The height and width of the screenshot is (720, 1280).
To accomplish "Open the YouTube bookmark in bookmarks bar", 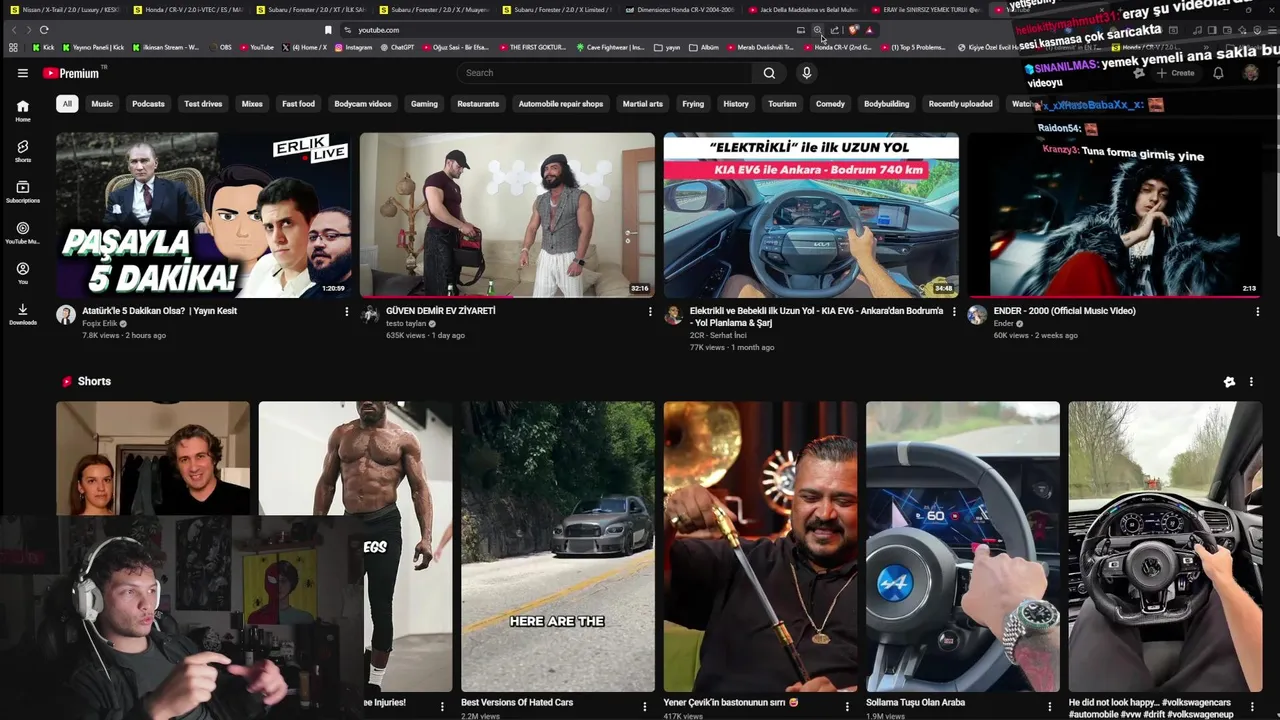I will (x=256, y=47).
